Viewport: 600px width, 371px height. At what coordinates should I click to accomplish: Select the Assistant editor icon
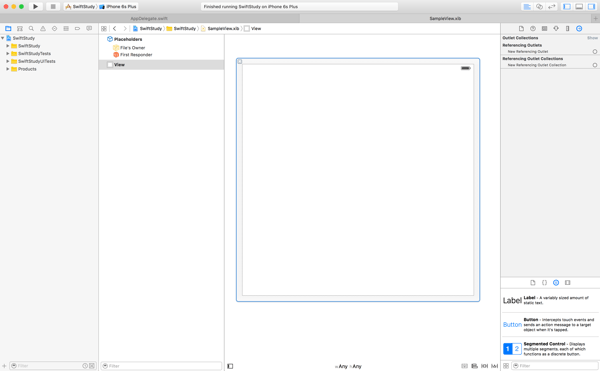(539, 7)
